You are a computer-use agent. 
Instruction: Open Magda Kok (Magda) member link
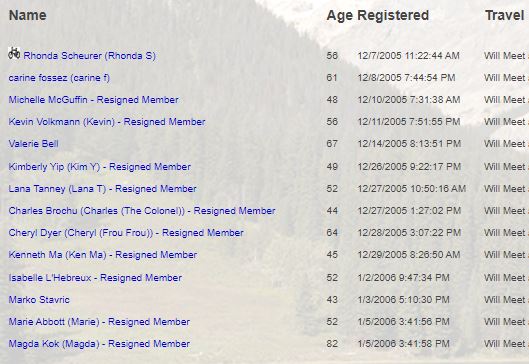click(99, 344)
